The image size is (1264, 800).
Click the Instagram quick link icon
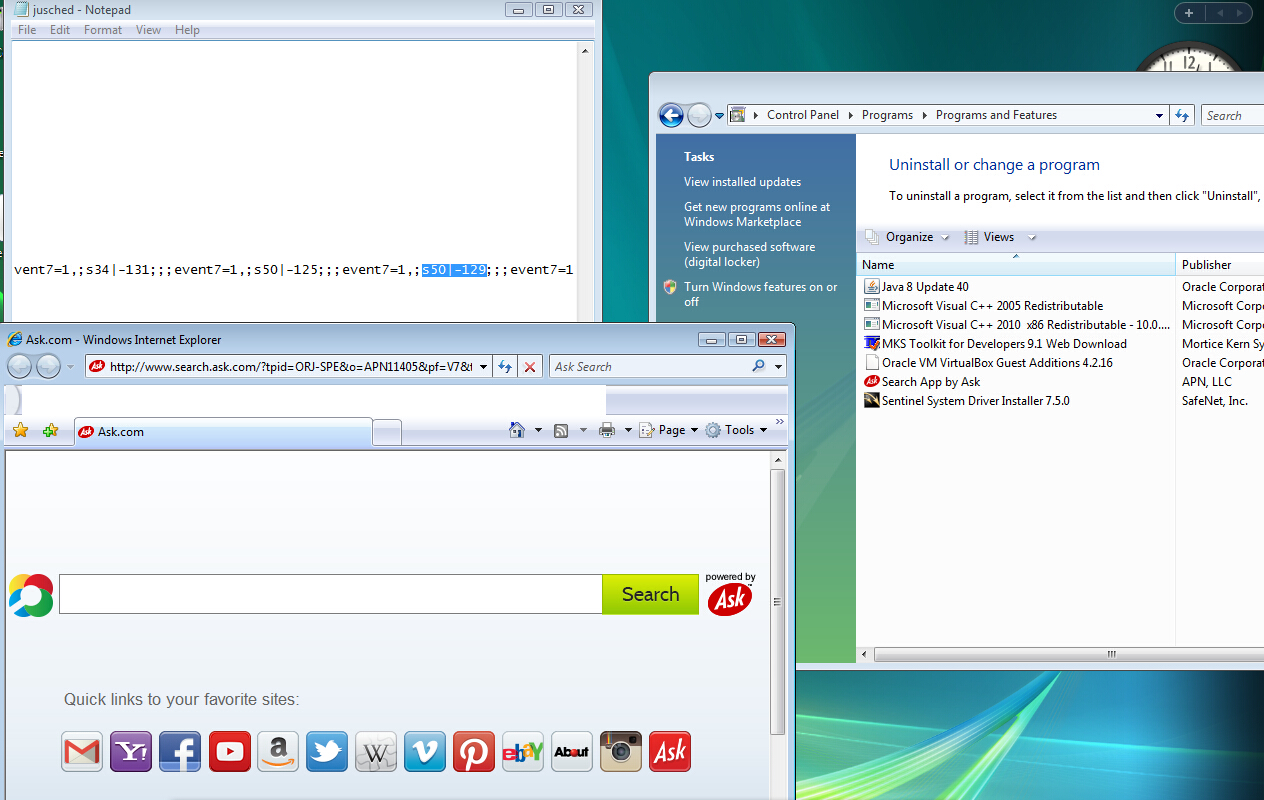click(621, 752)
